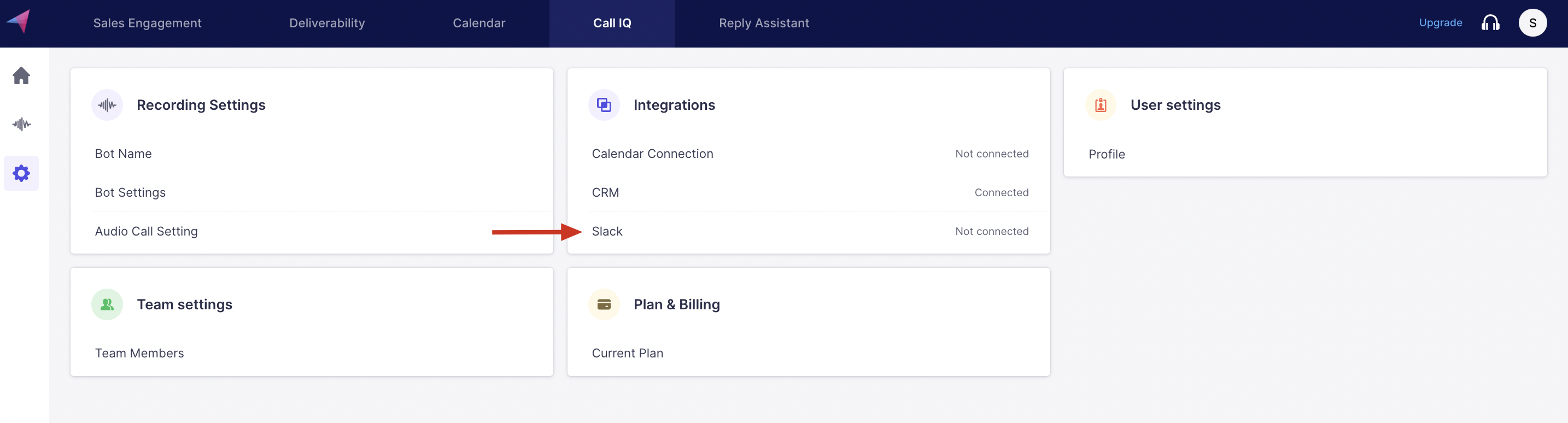Open the waveform recordings sidebar icon
1568x423 pixels.
[21, 124]
